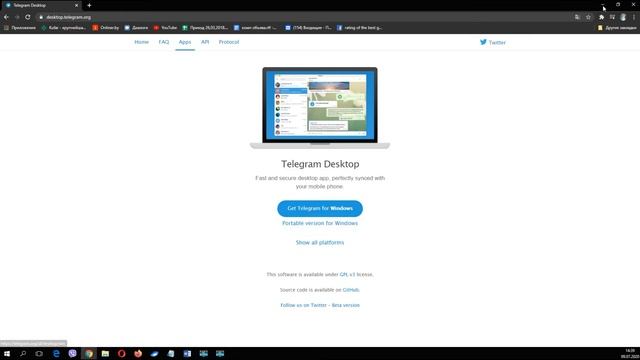Click the taskbar clock and date
The image size is (640, 360).
[x=630, y=353]
